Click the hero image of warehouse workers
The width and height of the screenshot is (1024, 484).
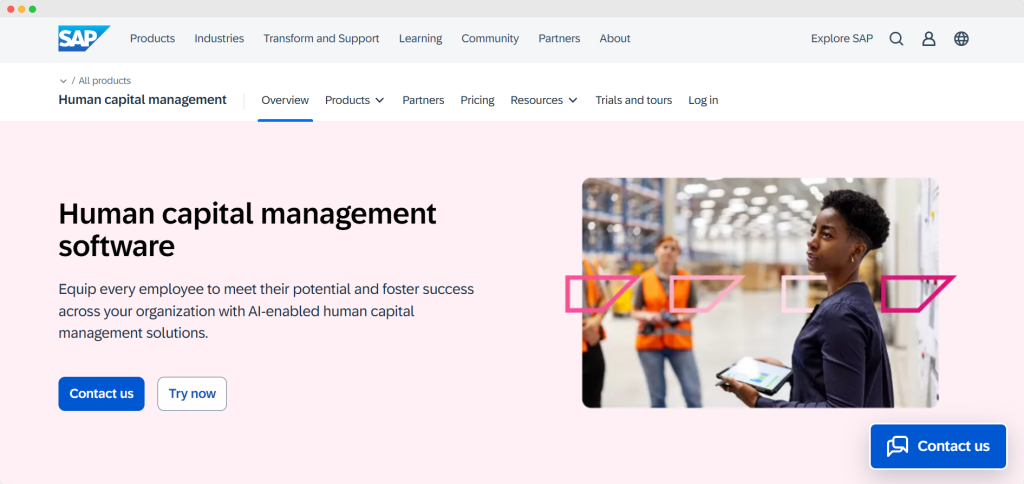[x=760, y=292]
